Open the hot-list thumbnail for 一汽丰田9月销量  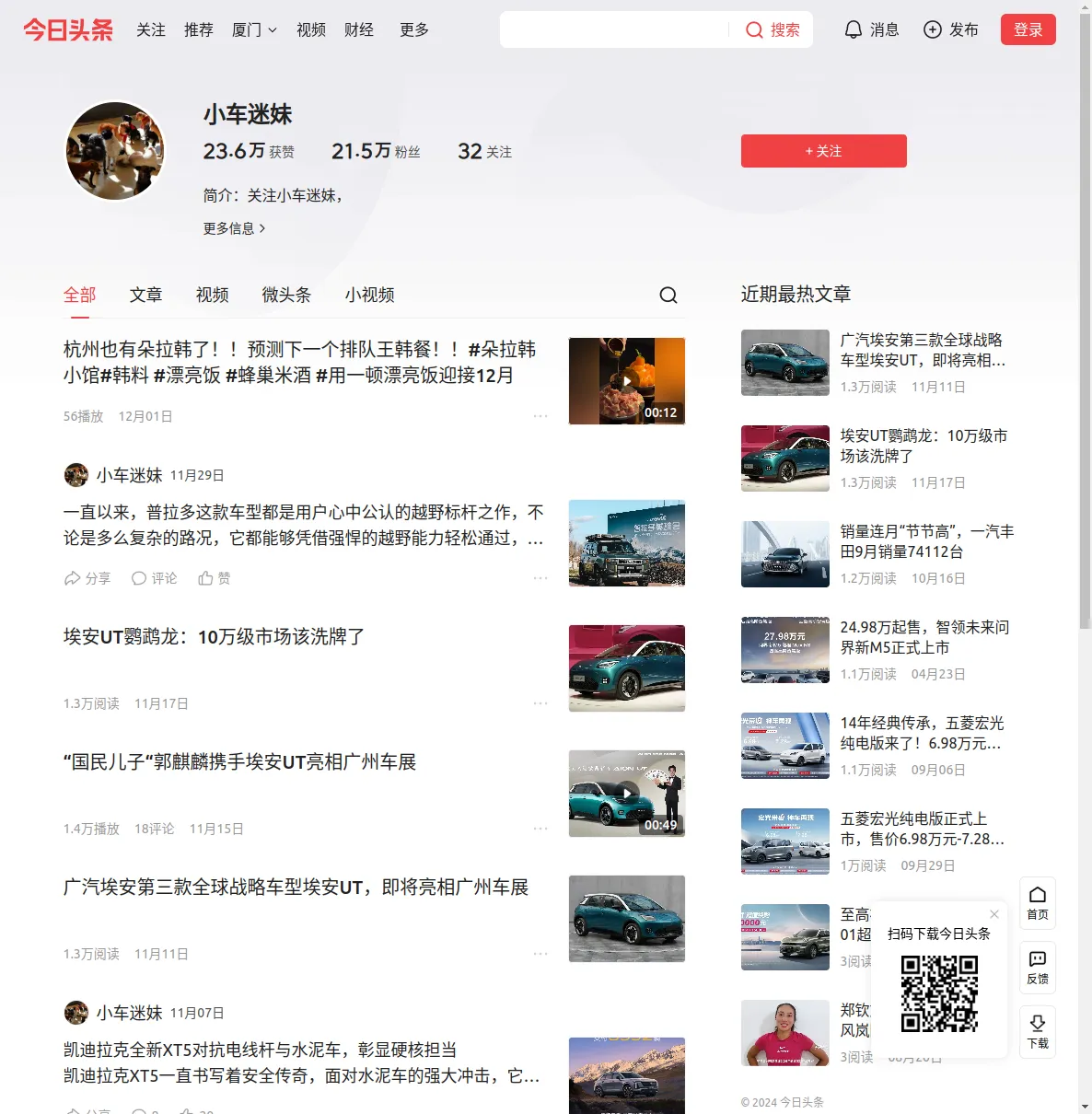[785, 554]
